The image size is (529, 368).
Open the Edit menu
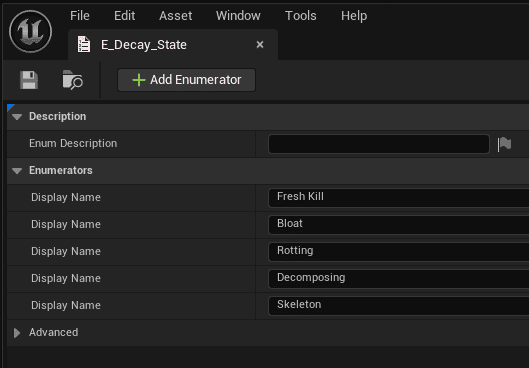124,16
